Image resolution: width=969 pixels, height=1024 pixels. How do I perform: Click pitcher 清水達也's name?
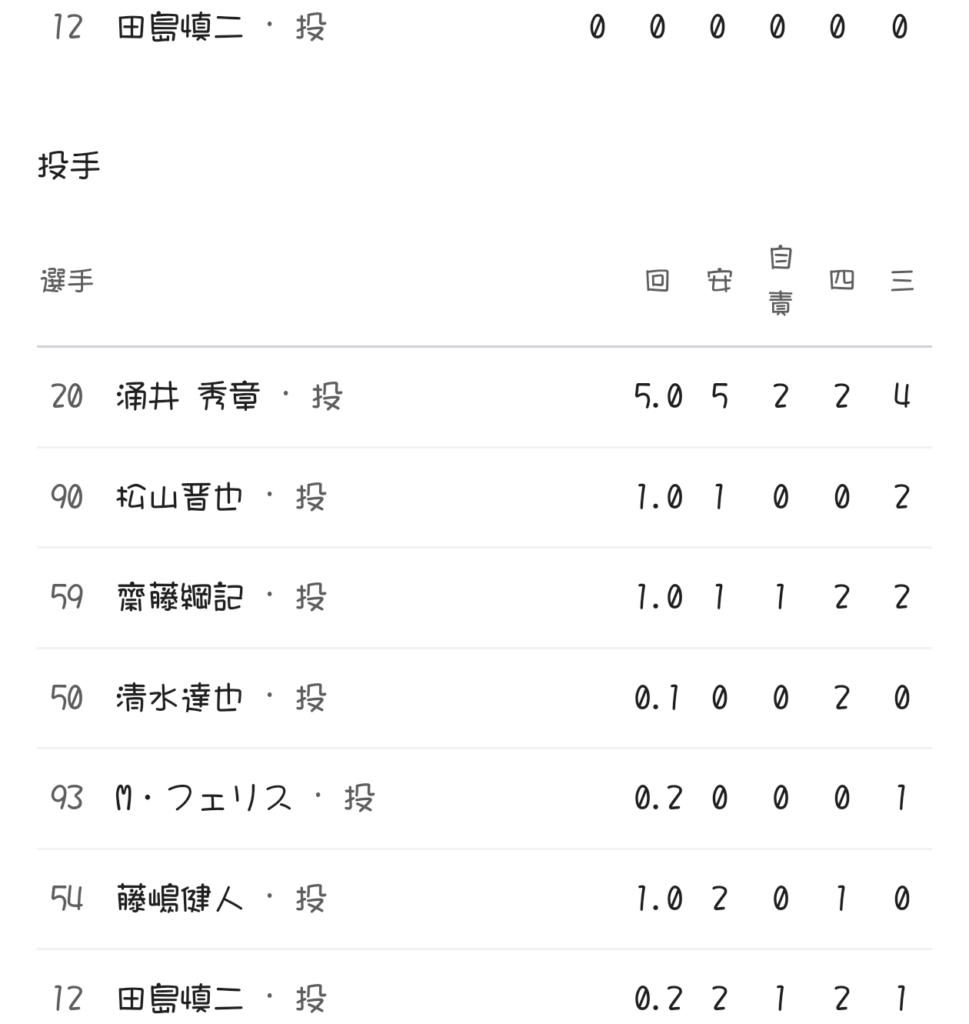tap(179, 697)
